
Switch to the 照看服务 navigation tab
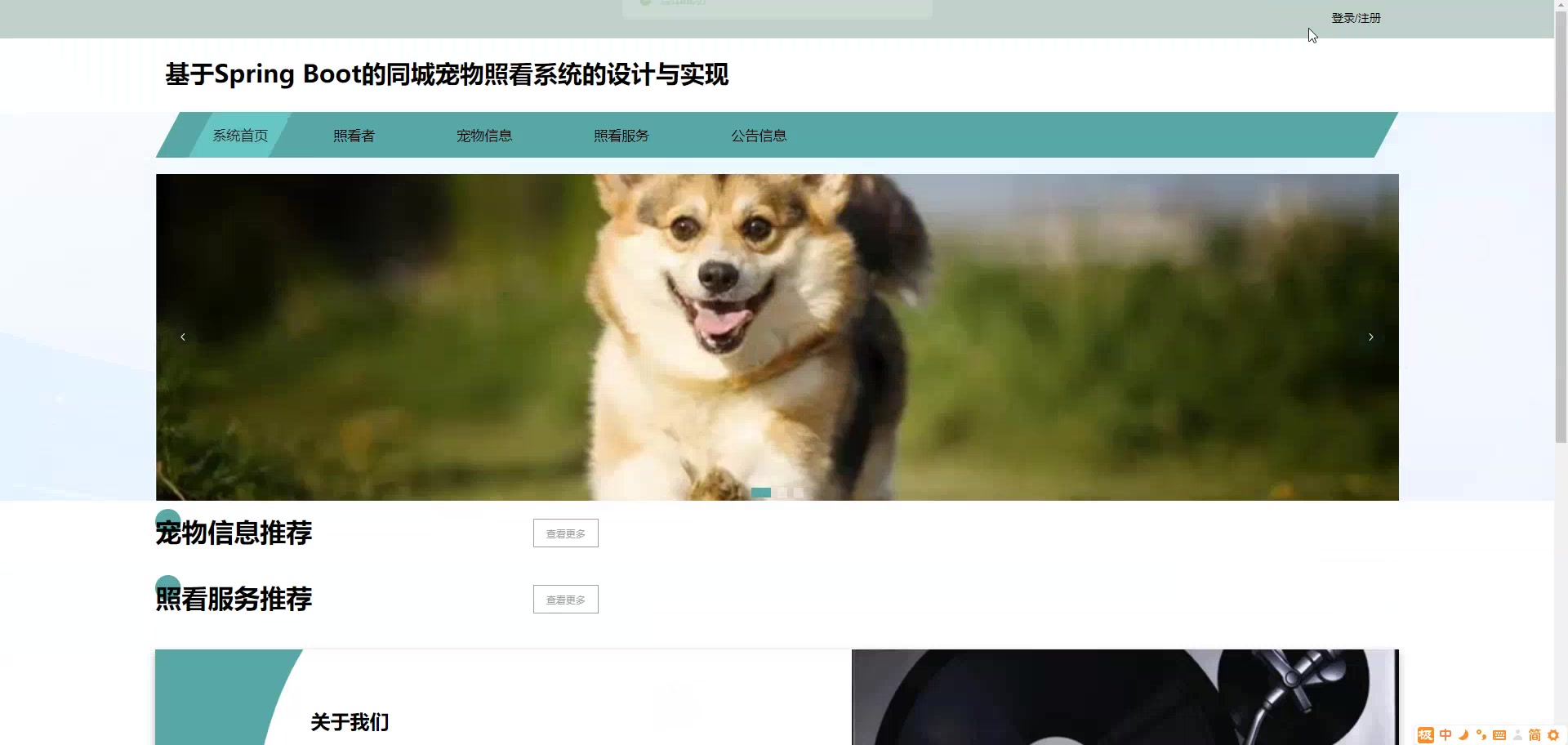point(621,136)
